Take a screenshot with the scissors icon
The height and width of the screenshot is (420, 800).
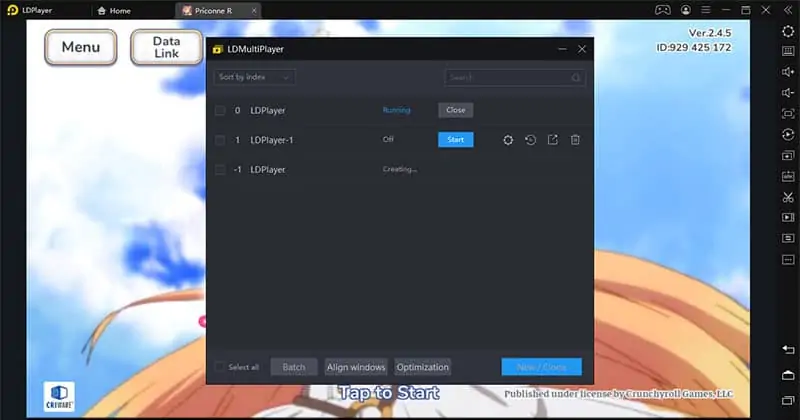788,197
